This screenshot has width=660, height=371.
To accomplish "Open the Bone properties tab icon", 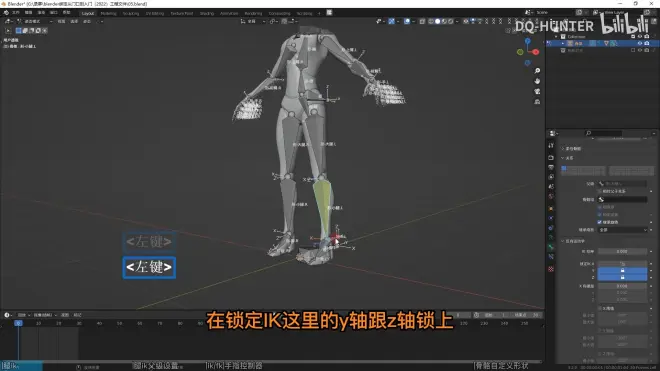I will (551, 247).
